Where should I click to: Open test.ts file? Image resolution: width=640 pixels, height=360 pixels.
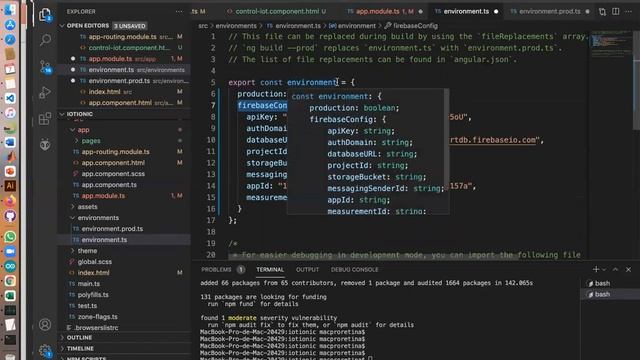pos(87,306)
